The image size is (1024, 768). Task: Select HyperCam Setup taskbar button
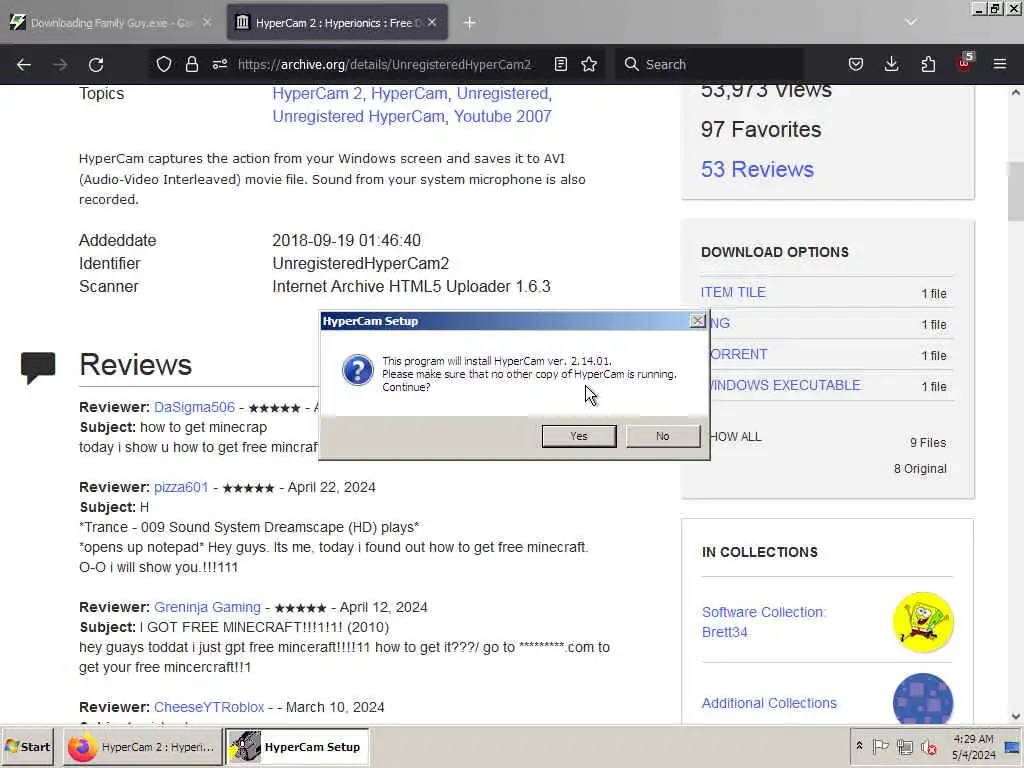pyautogui.click(x=297, y=747)
